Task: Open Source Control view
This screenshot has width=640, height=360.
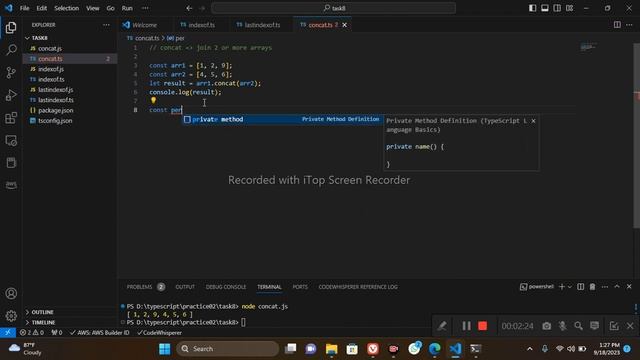Action: point(11,73)
